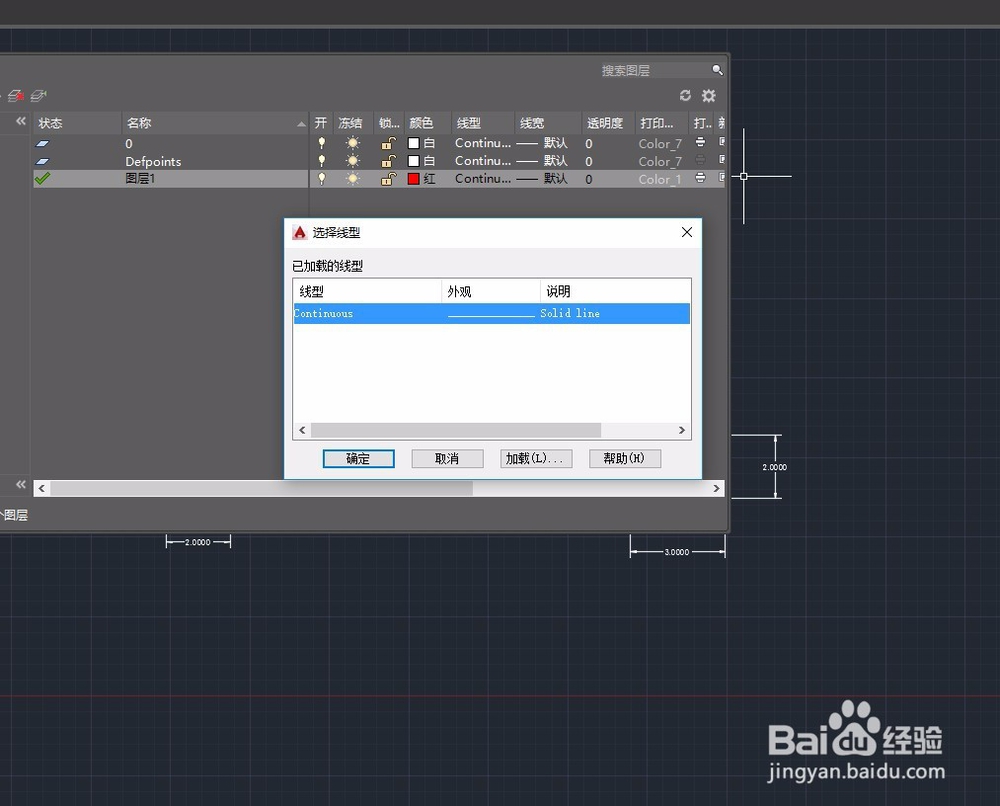This screenshot has height=806, width=1000.
Task: Click the delete layer icon with red X
Action: (16, 96)
